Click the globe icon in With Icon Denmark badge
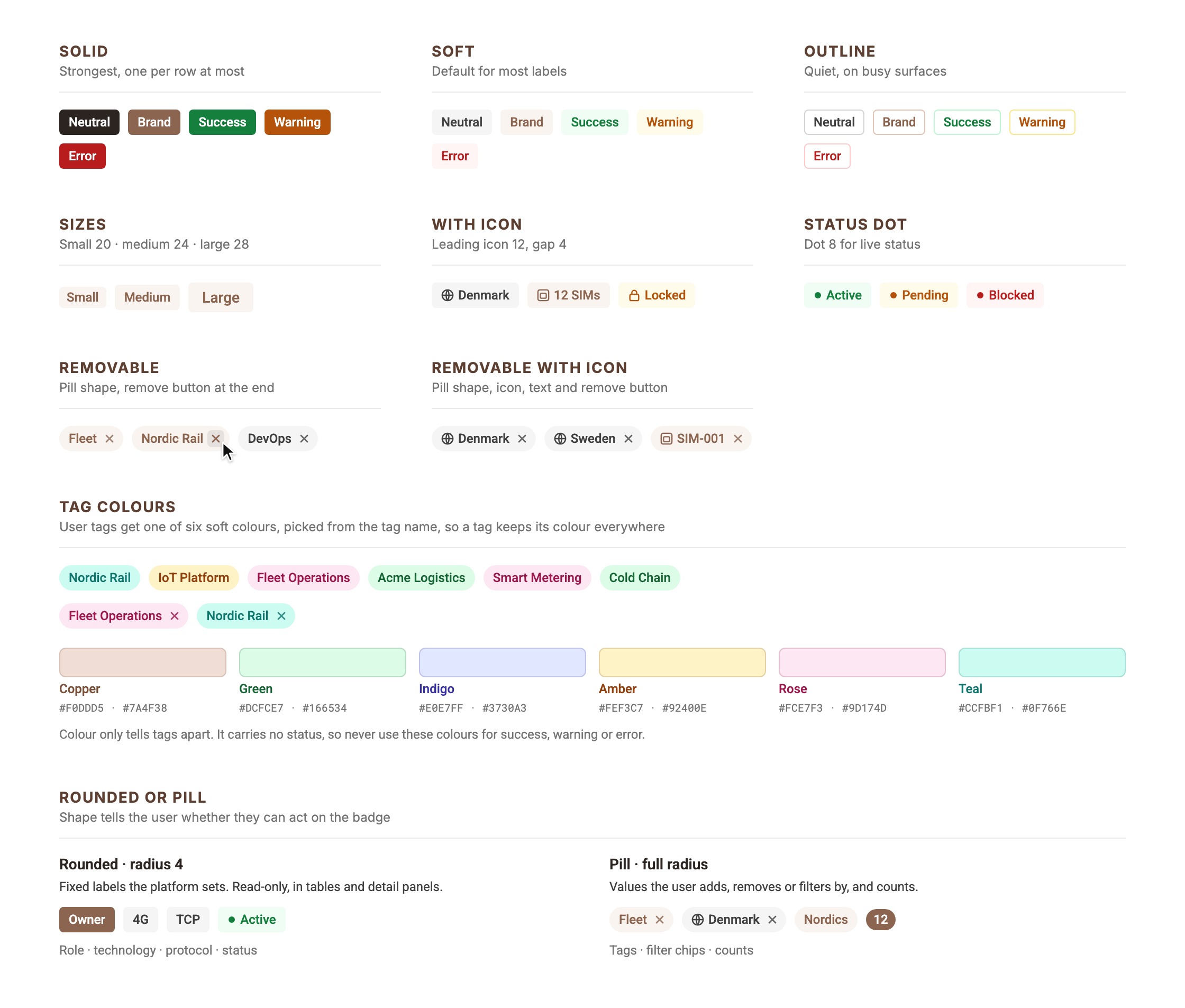The height and width of the screenshot is (1008, 1185). pos(448,295)
